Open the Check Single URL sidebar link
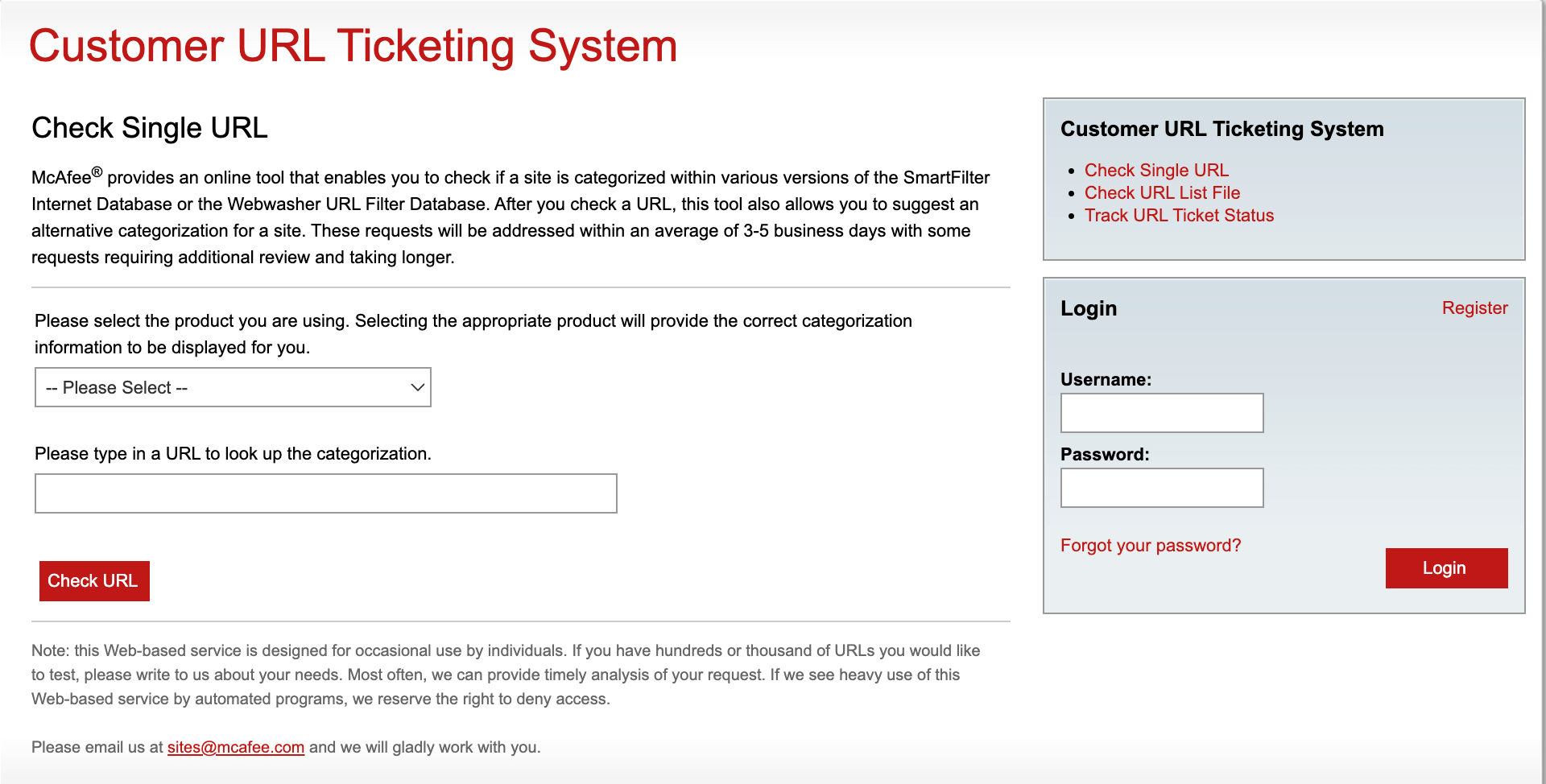This screenshot has height=784, width=1546. pyautogui.click(x=1156, y=171)
